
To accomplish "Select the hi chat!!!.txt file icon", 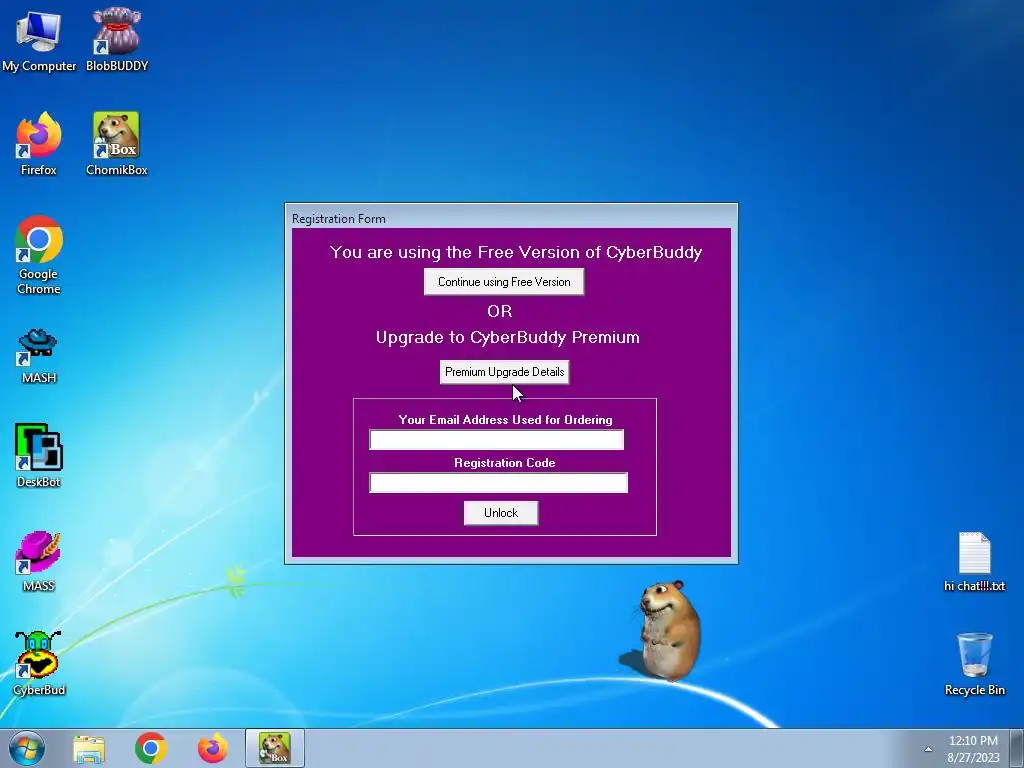I will (974, 562).
